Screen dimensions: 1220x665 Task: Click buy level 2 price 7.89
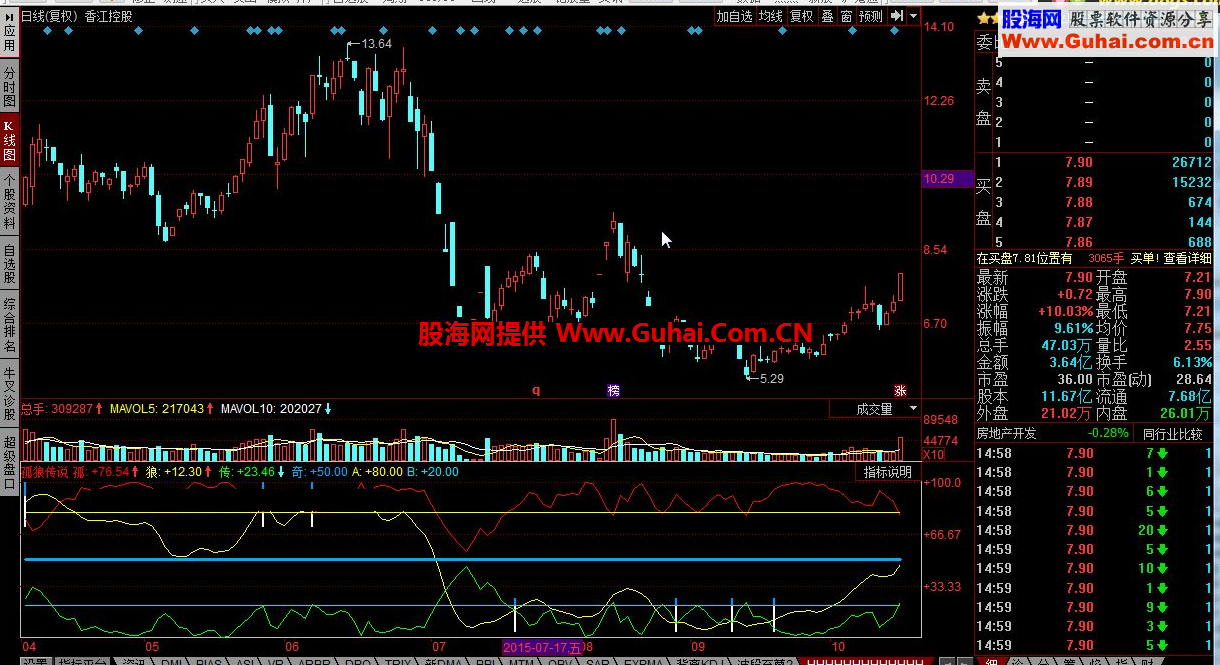click(1079, 182)
